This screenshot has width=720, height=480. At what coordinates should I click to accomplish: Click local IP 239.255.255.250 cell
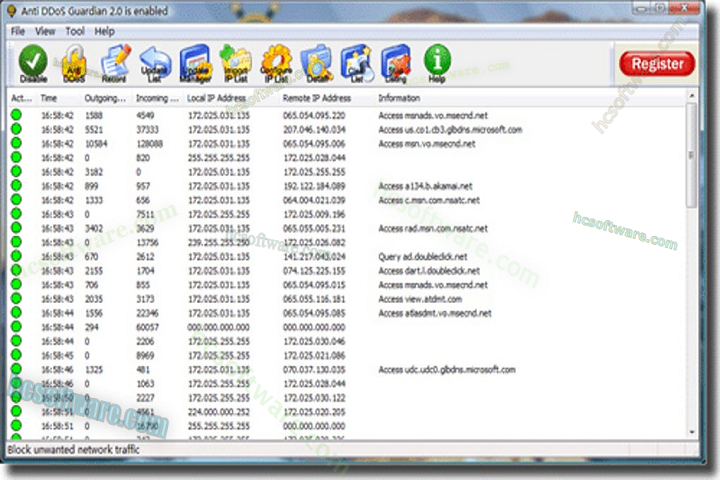[219, 242]
